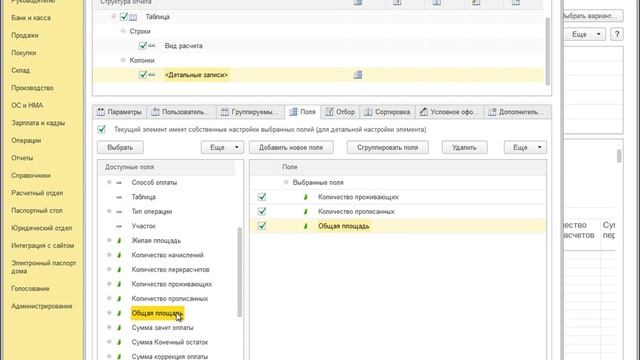640x360 pixels.
Task: Open Еще dropdown next to Выбрать
Action: pyautogui.click(x=222, y=147)
